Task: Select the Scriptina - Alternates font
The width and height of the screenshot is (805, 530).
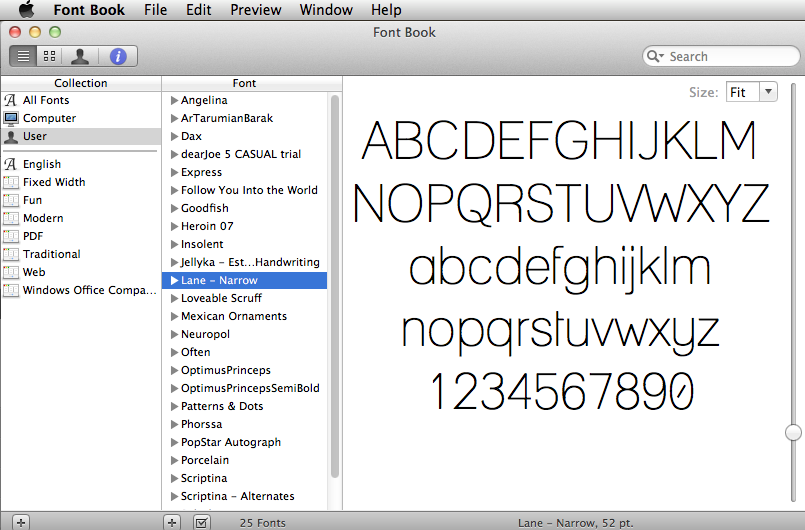Action: point(244,496)
